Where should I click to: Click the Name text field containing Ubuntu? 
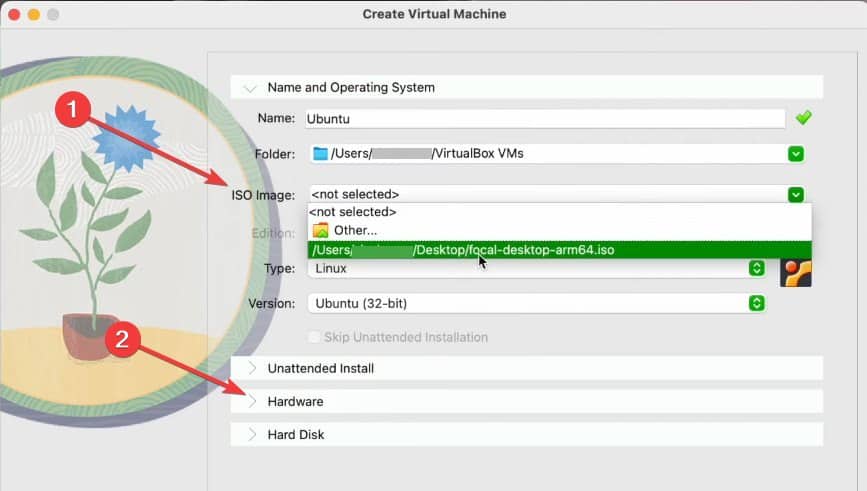[545, 119]
